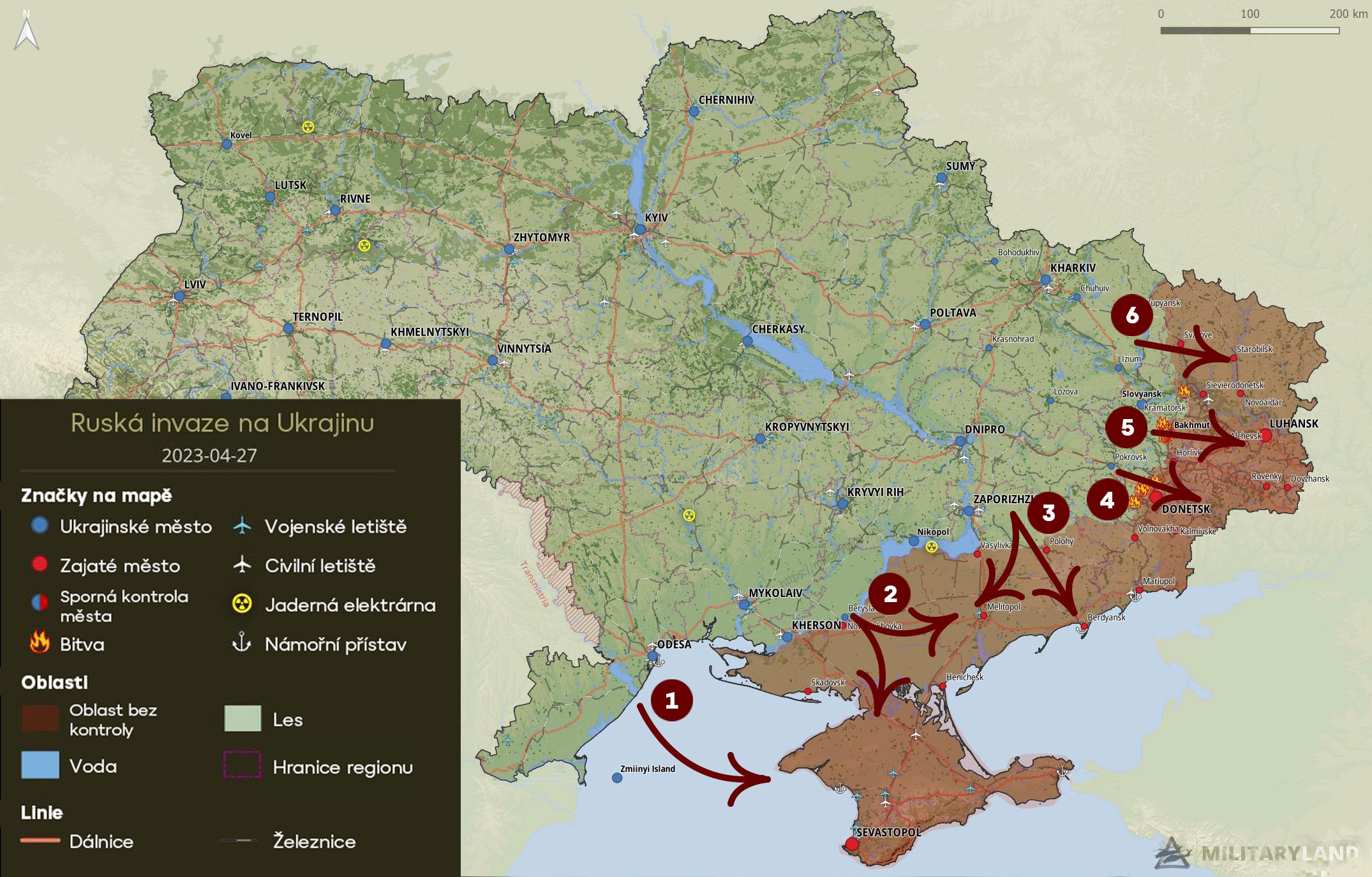Viewport: 1372px width, 877px height.
Task: Click the POLTAVA city label
Action: tap(953, 313)
